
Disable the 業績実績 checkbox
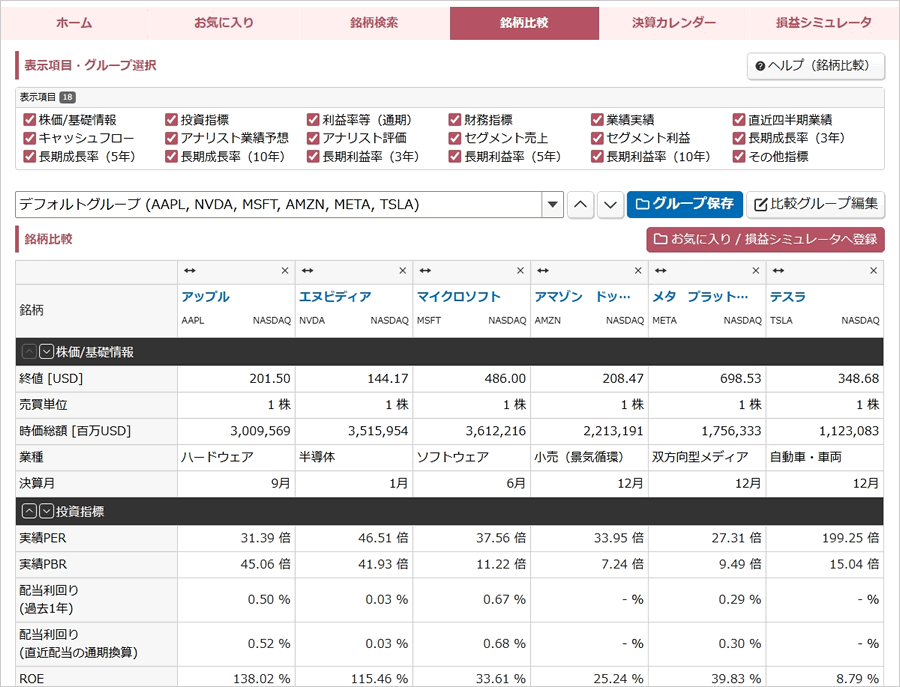[x=597, y=119]
